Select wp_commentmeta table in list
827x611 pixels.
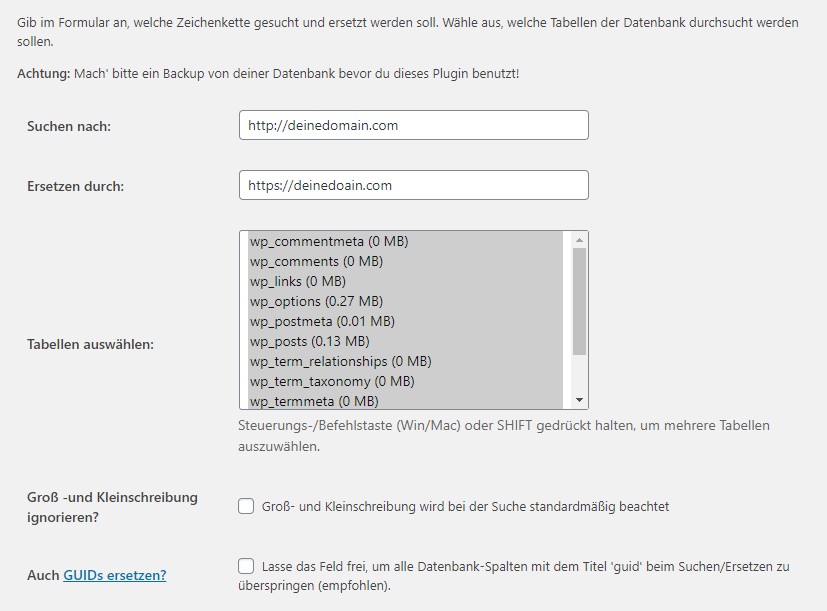406,241
